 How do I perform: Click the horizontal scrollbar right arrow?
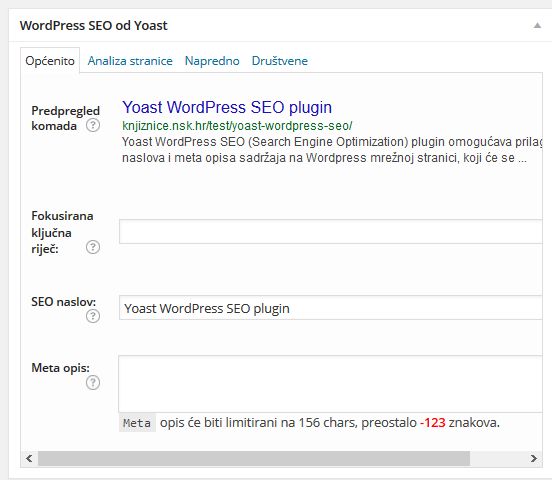(534, 458)
